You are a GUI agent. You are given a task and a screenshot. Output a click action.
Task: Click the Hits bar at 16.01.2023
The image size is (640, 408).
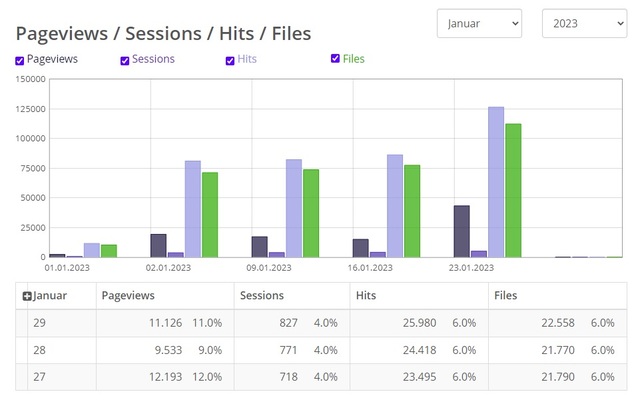395,206
